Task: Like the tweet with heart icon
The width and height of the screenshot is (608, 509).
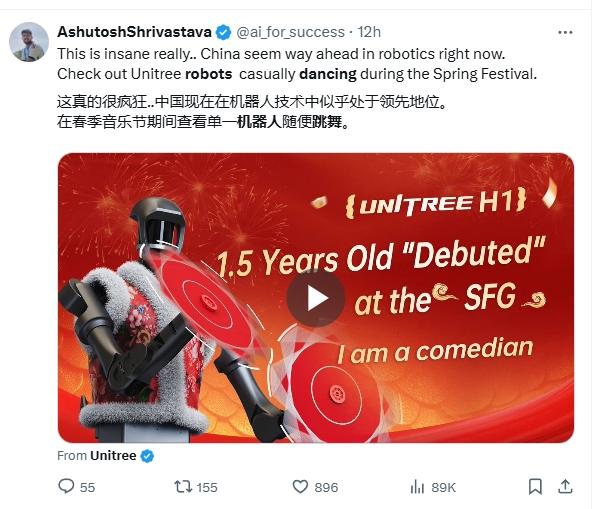Action: tap(300, 486)
